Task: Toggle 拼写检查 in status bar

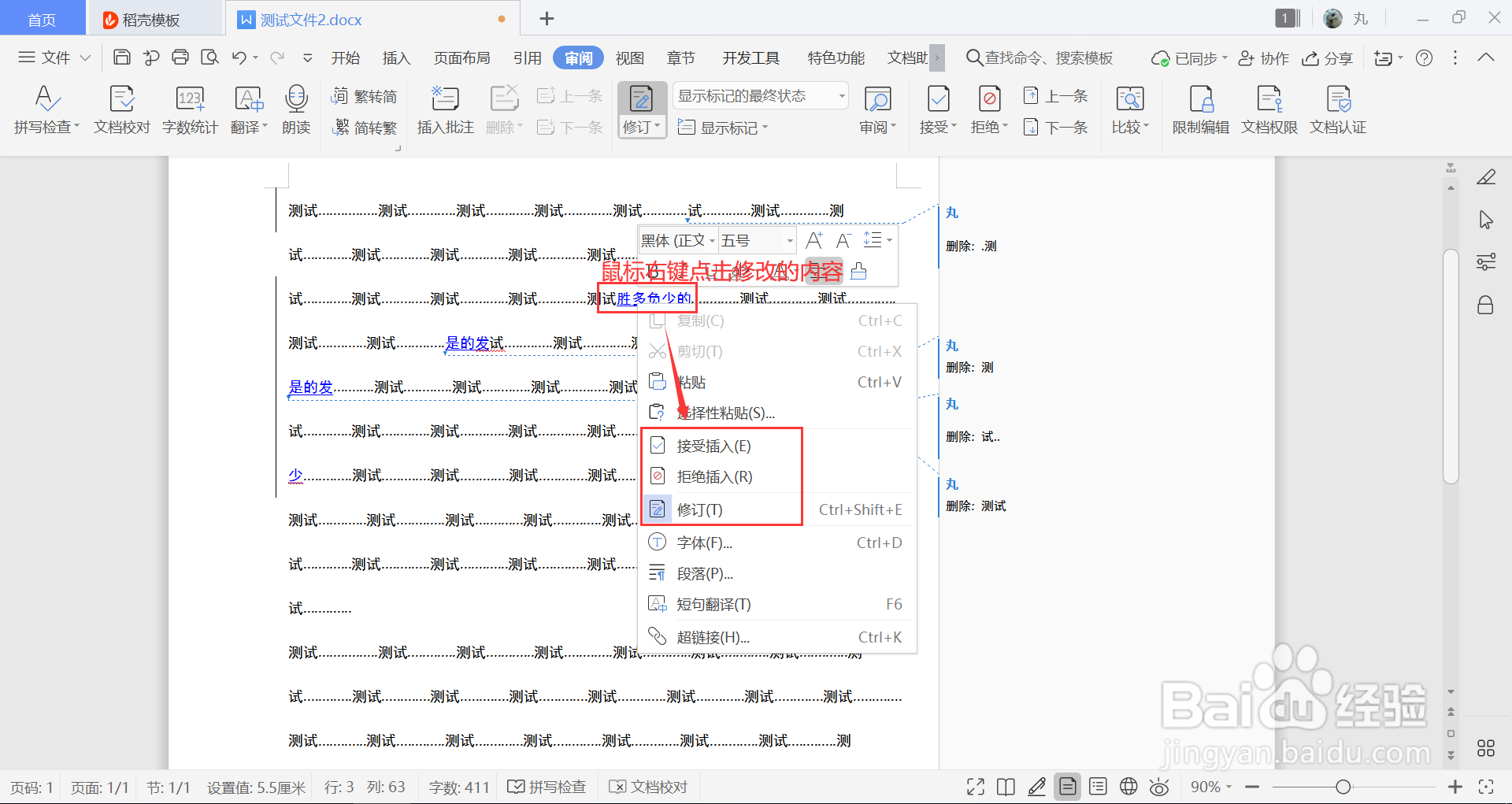Action: click(x=547, y=786)
